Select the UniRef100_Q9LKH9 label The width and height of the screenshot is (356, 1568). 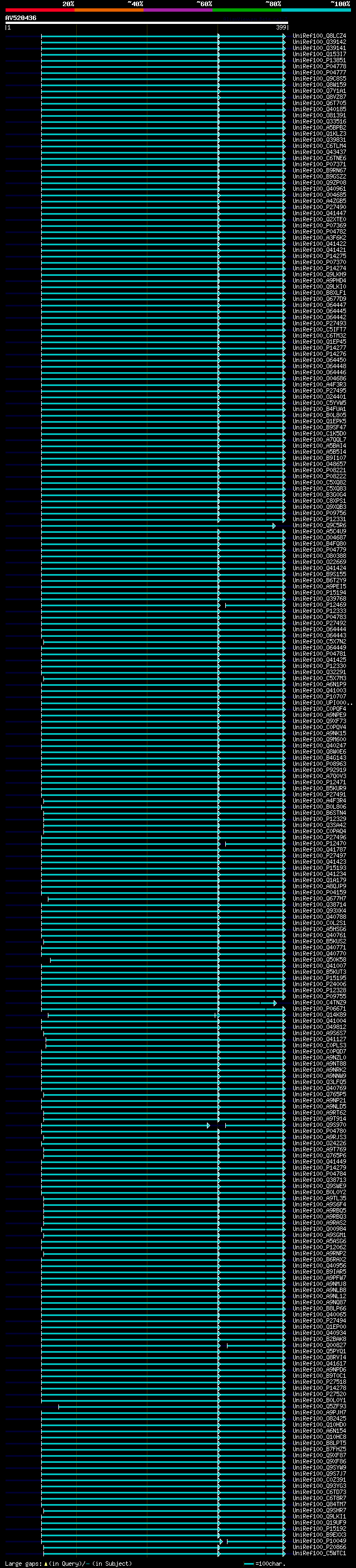pyautogui.click(x=319, y=275)
